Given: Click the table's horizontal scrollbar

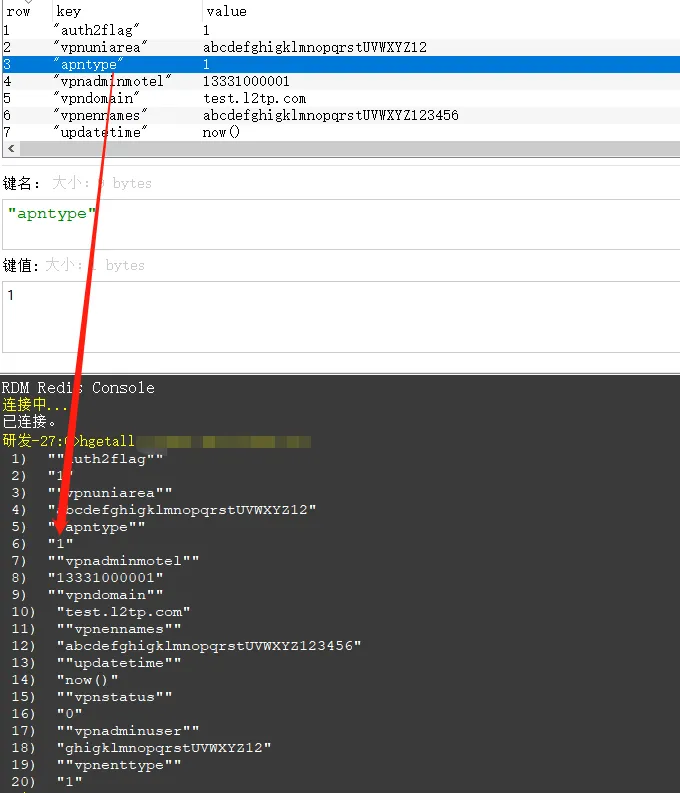Looking at the screenshot, I should [340, 149].
